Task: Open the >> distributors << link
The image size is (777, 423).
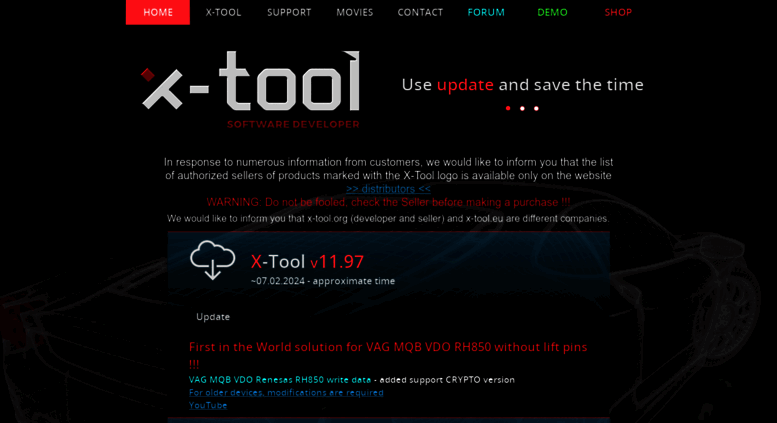Action: (388, 189)
